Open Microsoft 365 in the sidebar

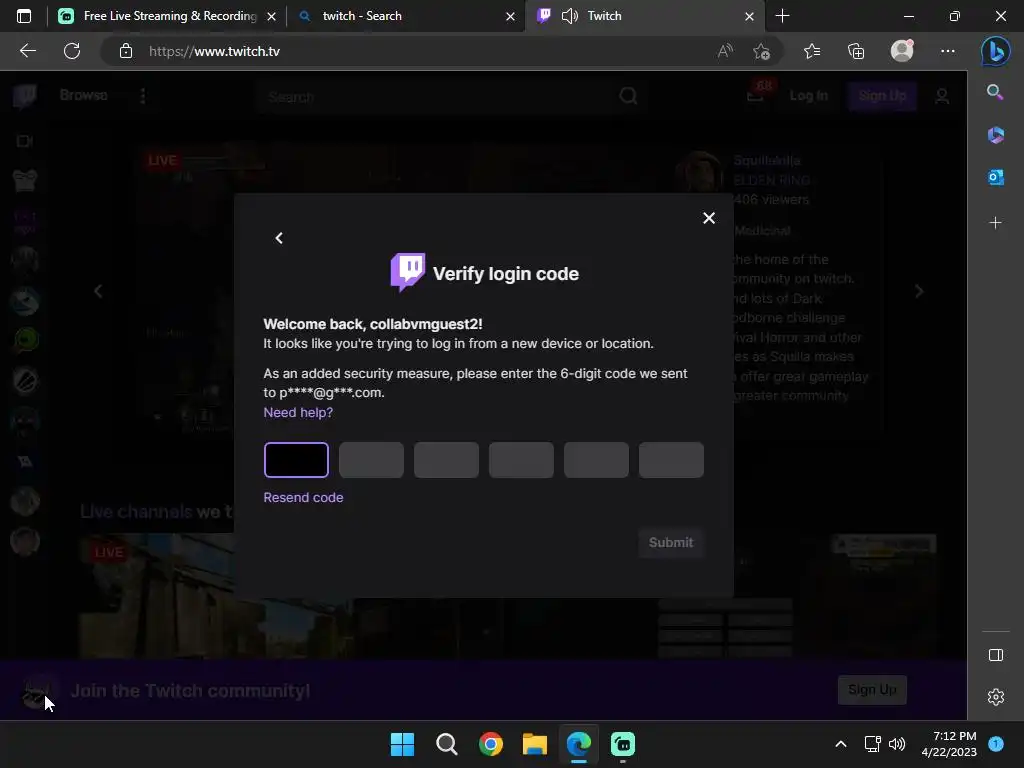point(995,135)
